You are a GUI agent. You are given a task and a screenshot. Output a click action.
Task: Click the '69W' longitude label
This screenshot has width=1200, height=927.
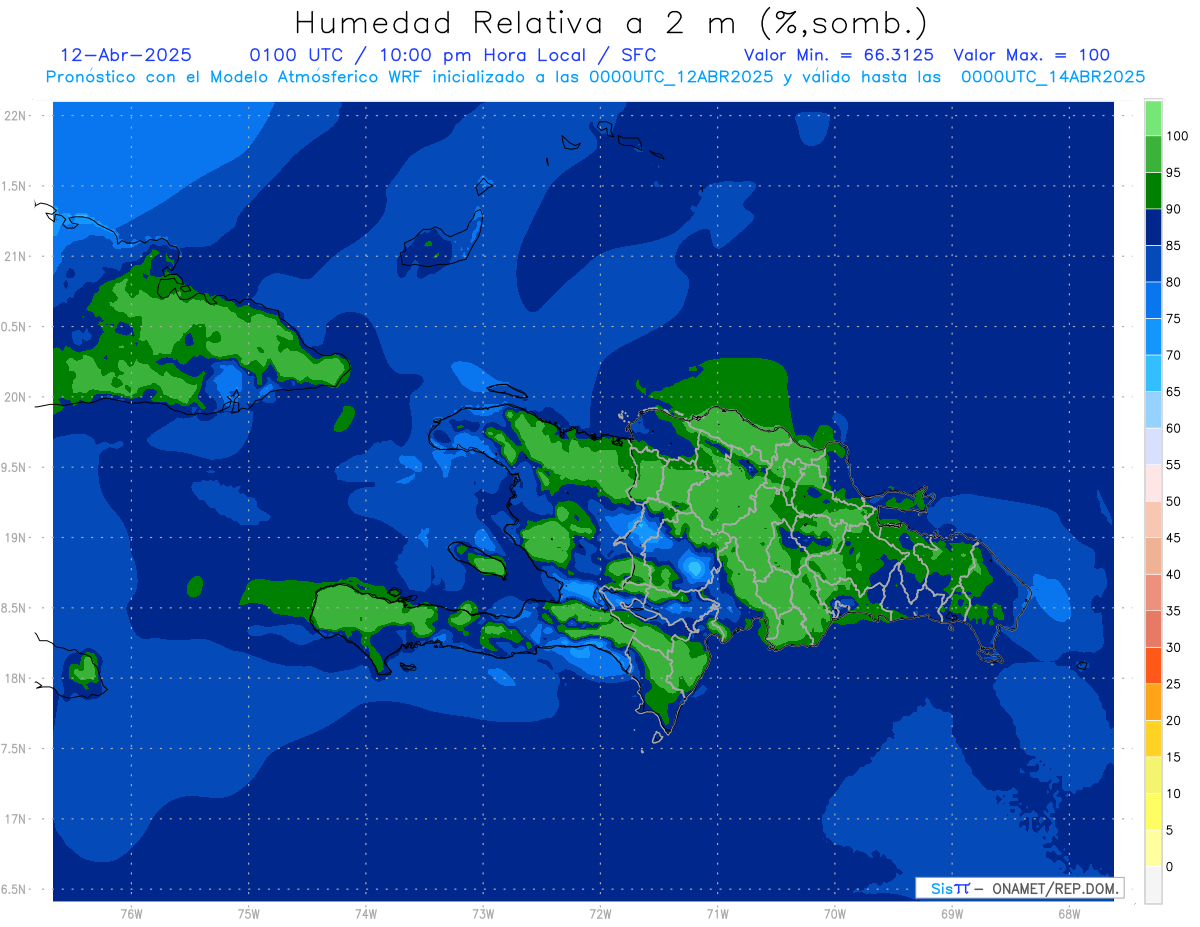click(952, 913)
